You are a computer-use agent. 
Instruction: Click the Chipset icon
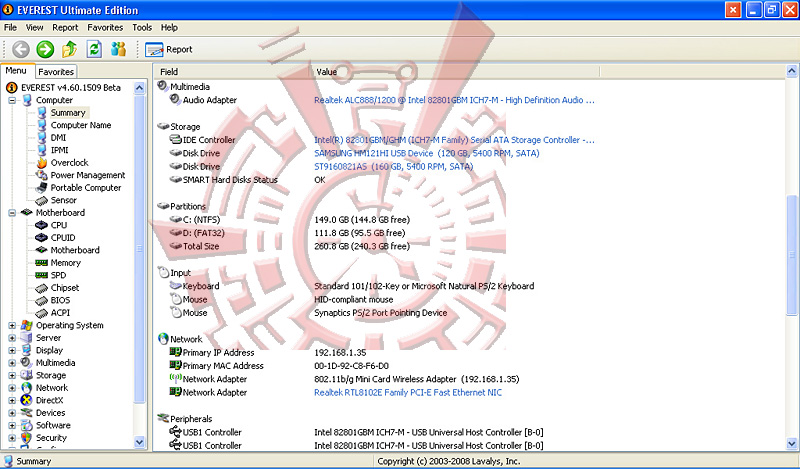click(x=42, y=288)
